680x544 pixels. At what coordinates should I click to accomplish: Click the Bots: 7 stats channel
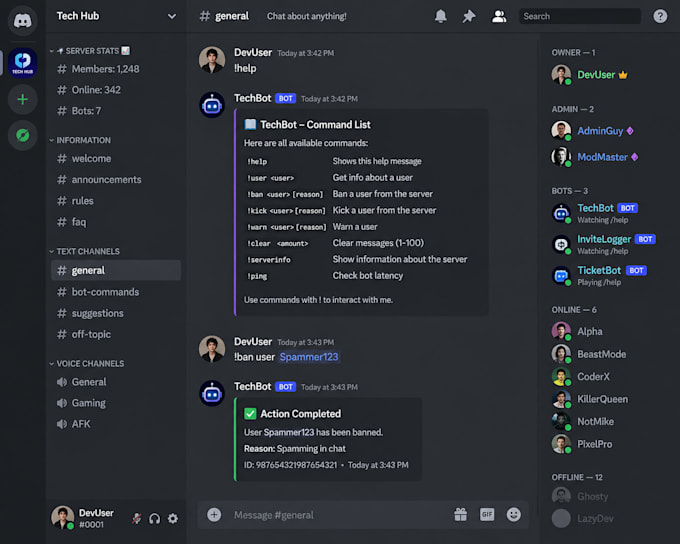click(116, 111)
